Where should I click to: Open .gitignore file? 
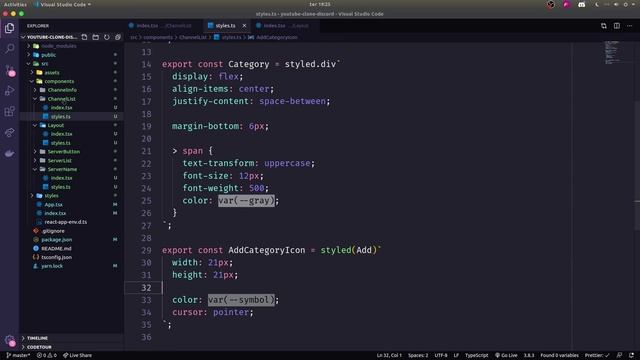click(x=71, y=231)
